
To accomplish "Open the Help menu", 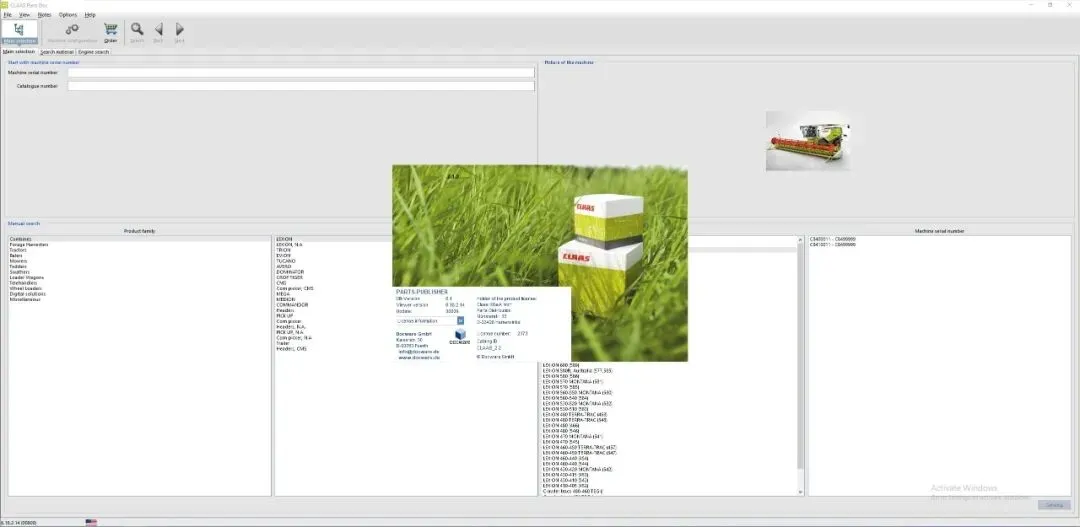I will click(x=90, y=14).
